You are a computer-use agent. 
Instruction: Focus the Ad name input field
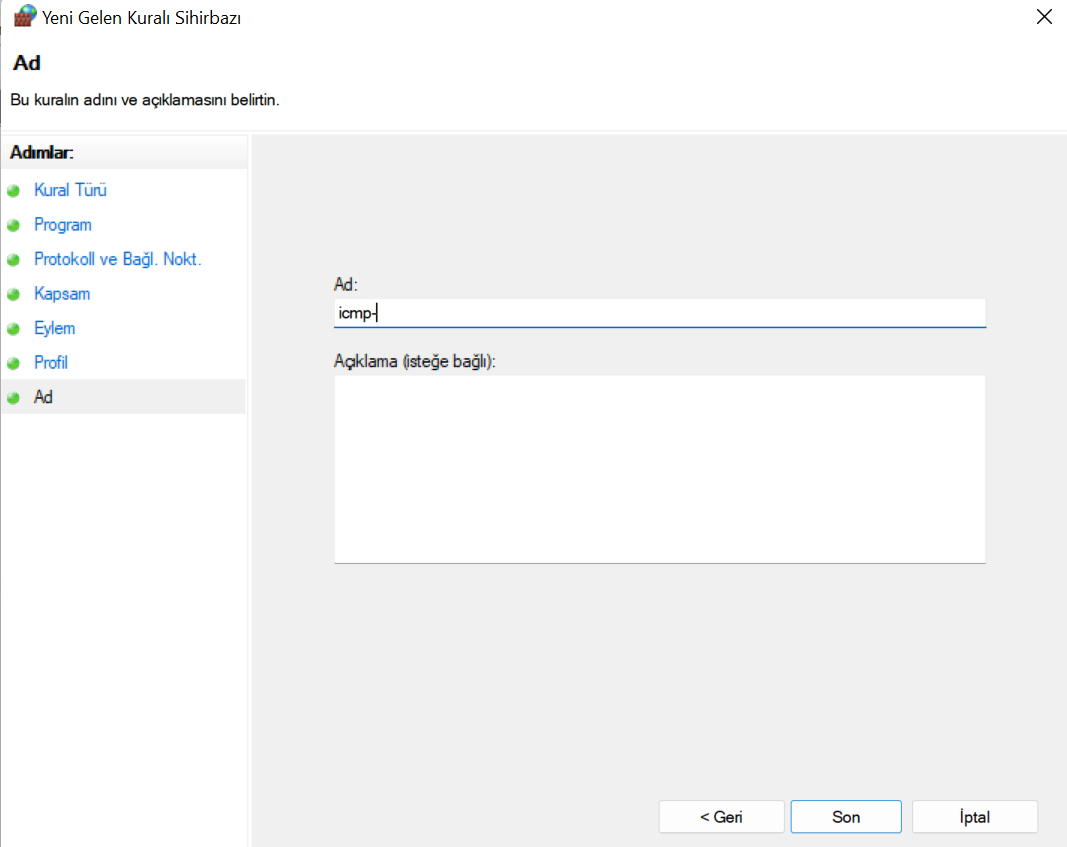659,313
